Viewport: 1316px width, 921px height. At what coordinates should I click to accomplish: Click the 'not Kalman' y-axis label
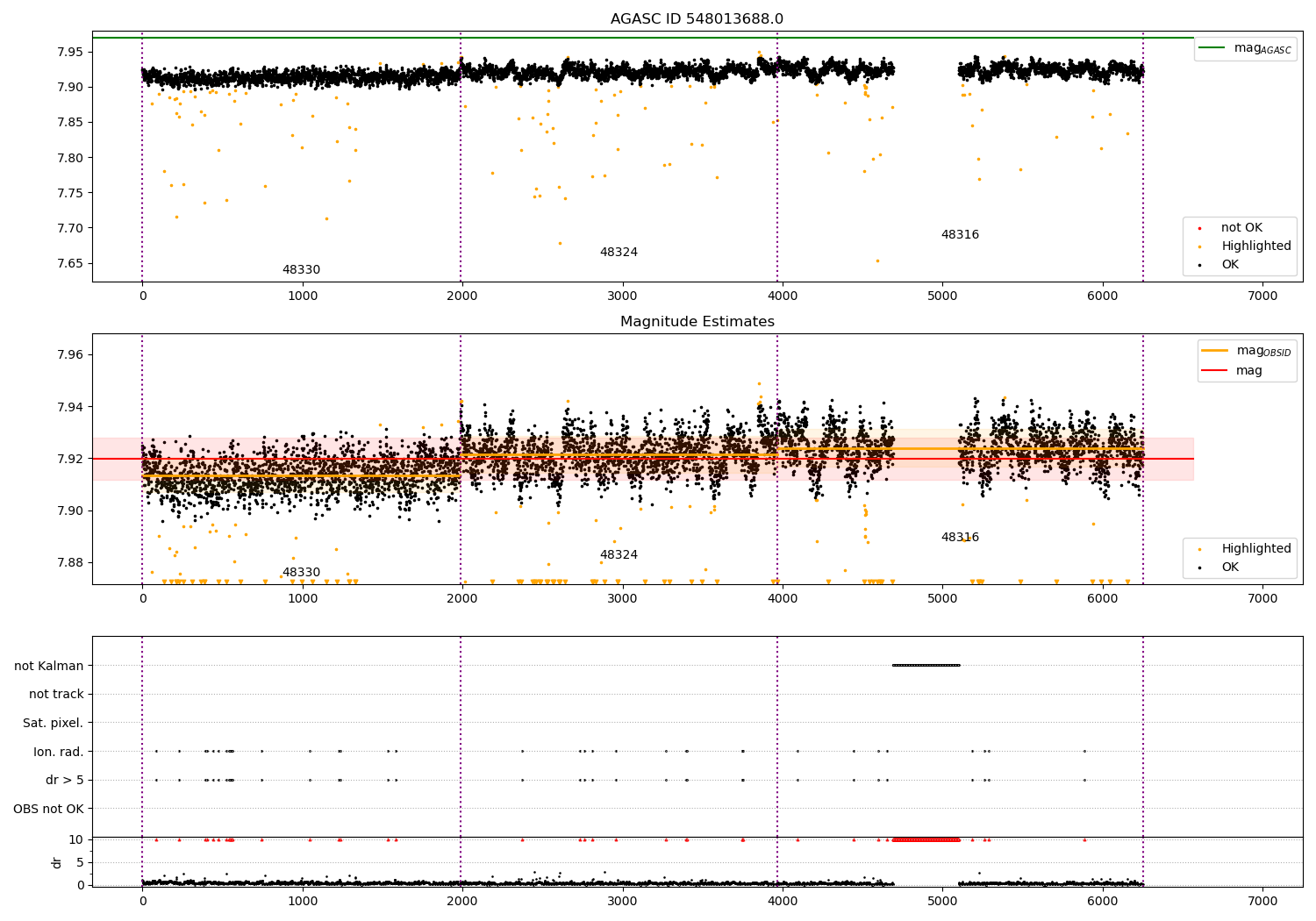tap(49, 666)
